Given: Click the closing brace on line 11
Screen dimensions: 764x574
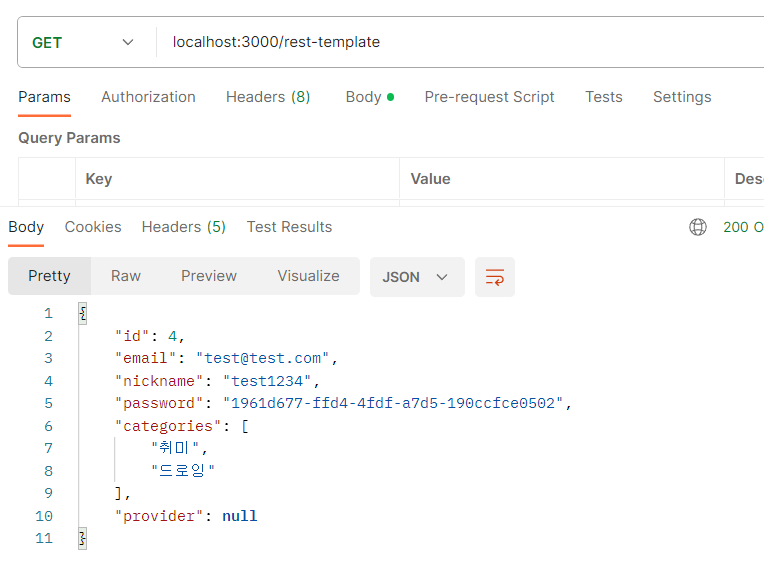Looking at the screenshot, I should (82, 539).
